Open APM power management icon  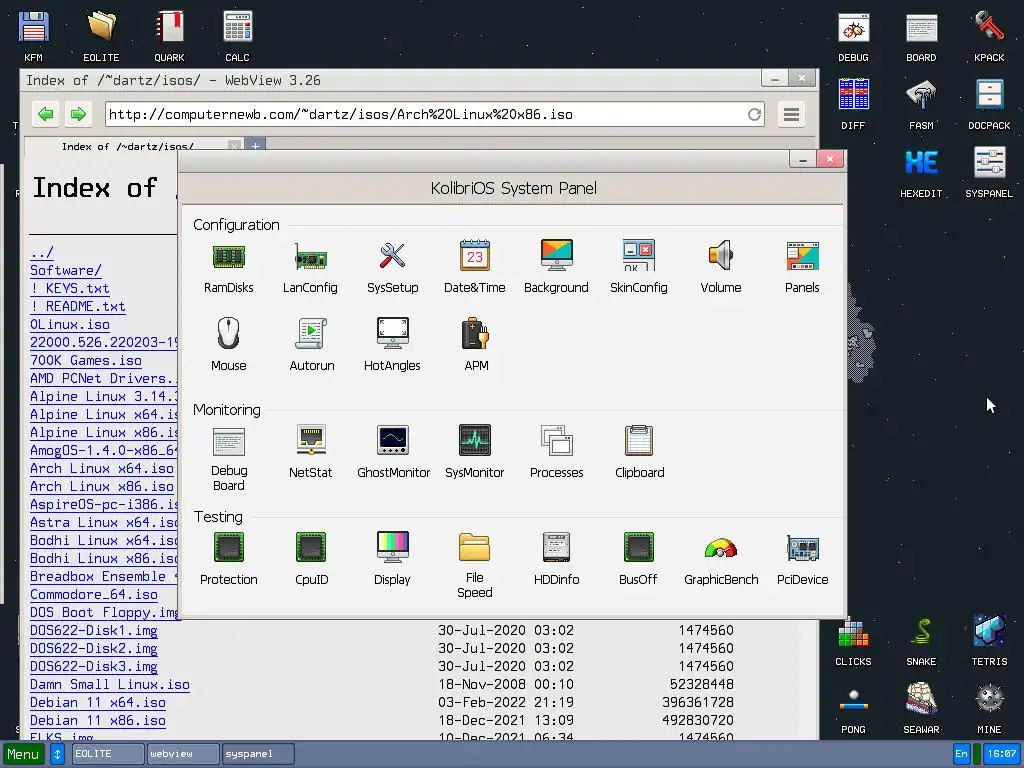pos(475,333)
